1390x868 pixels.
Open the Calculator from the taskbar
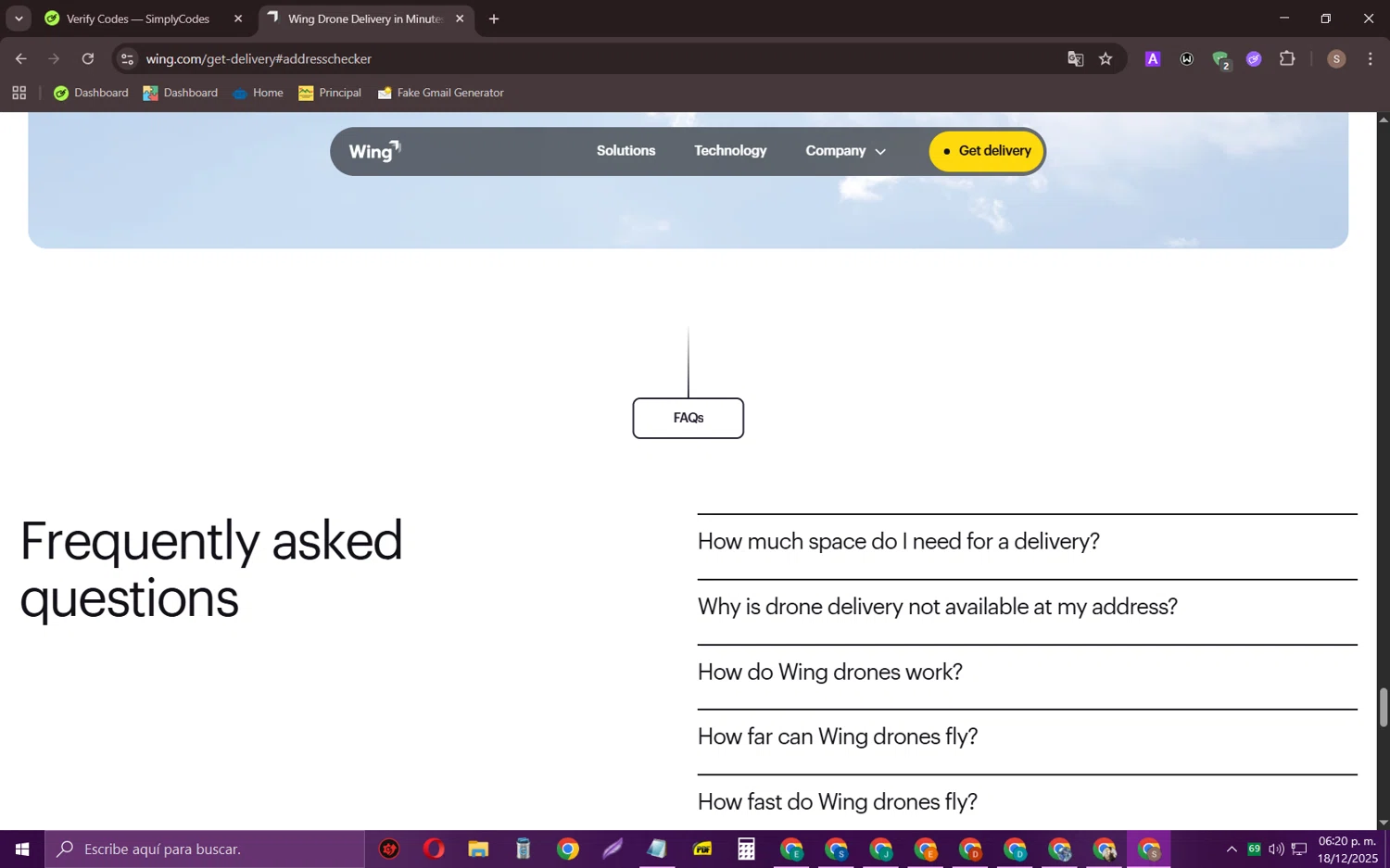pos(747,849)
